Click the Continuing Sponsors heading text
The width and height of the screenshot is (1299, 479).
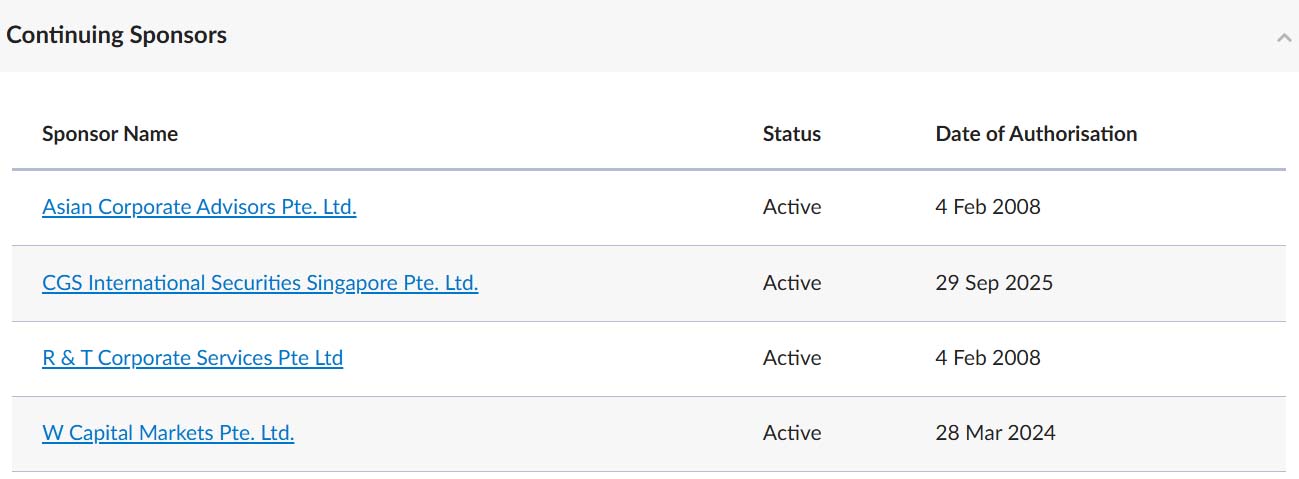116,35
